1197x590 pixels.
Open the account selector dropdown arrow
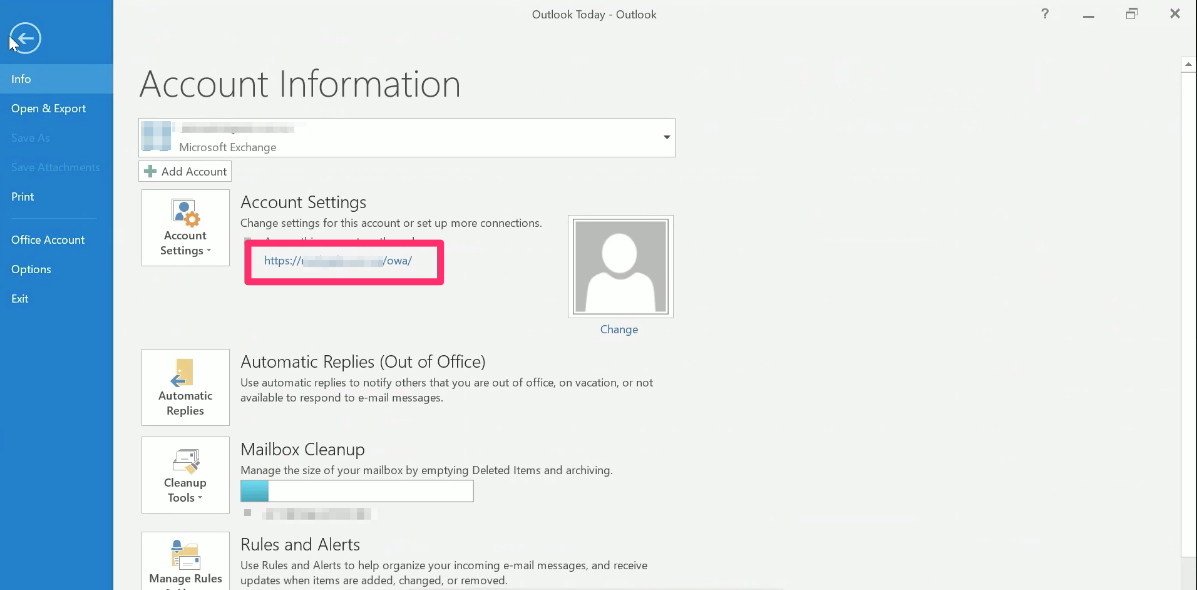pyautogui.click(x=665, y=137)
